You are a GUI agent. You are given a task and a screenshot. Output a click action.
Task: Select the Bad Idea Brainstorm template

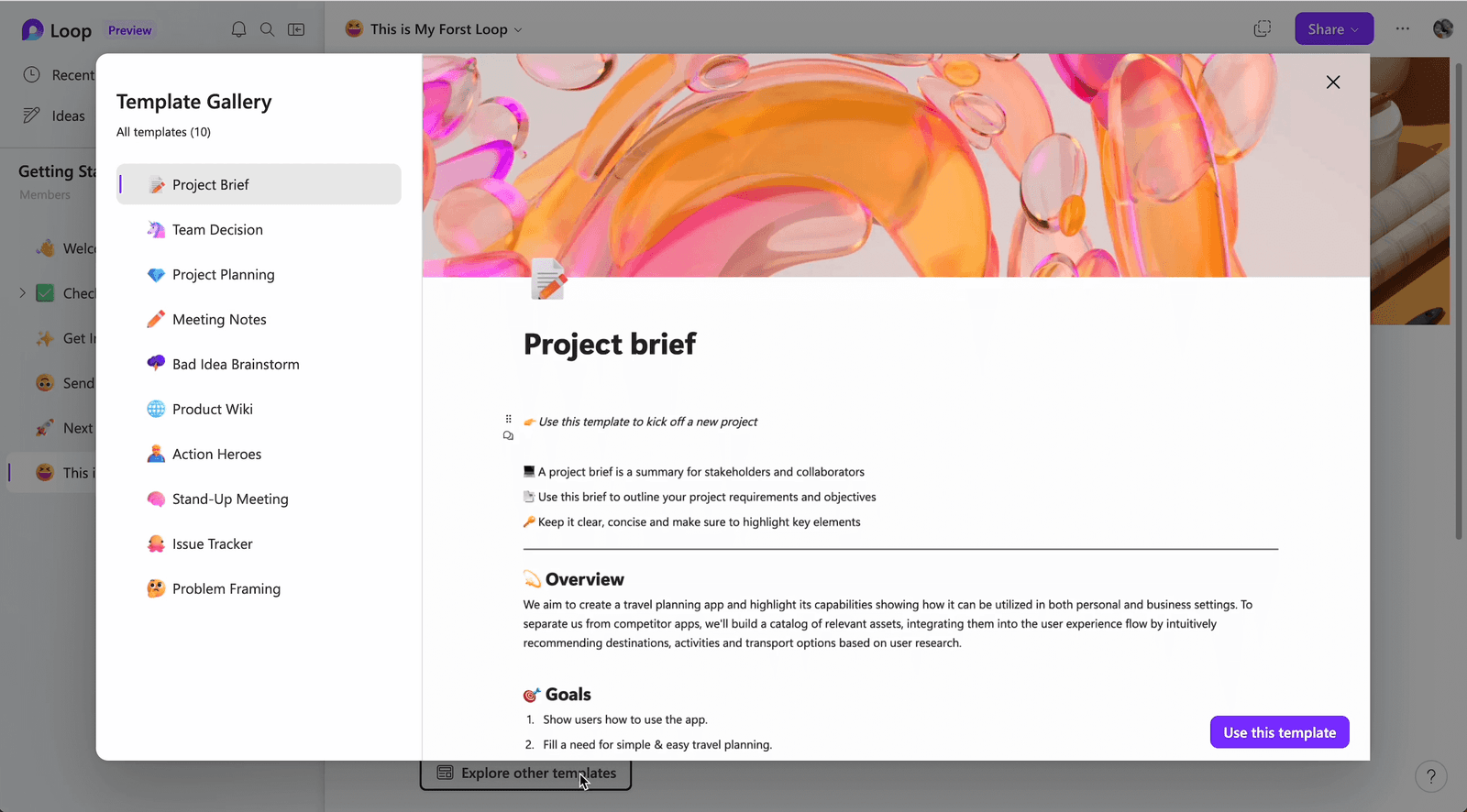tap(236, 364)
